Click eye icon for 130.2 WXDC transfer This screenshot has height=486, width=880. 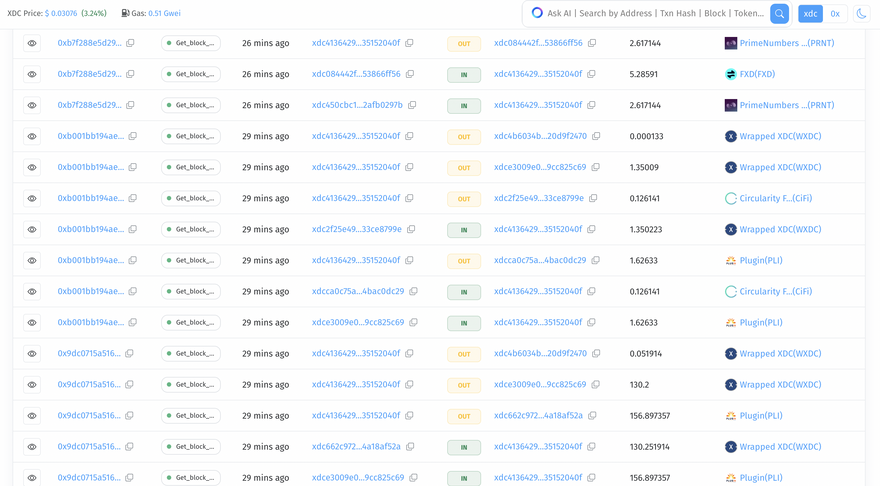[x=32, y=385]
